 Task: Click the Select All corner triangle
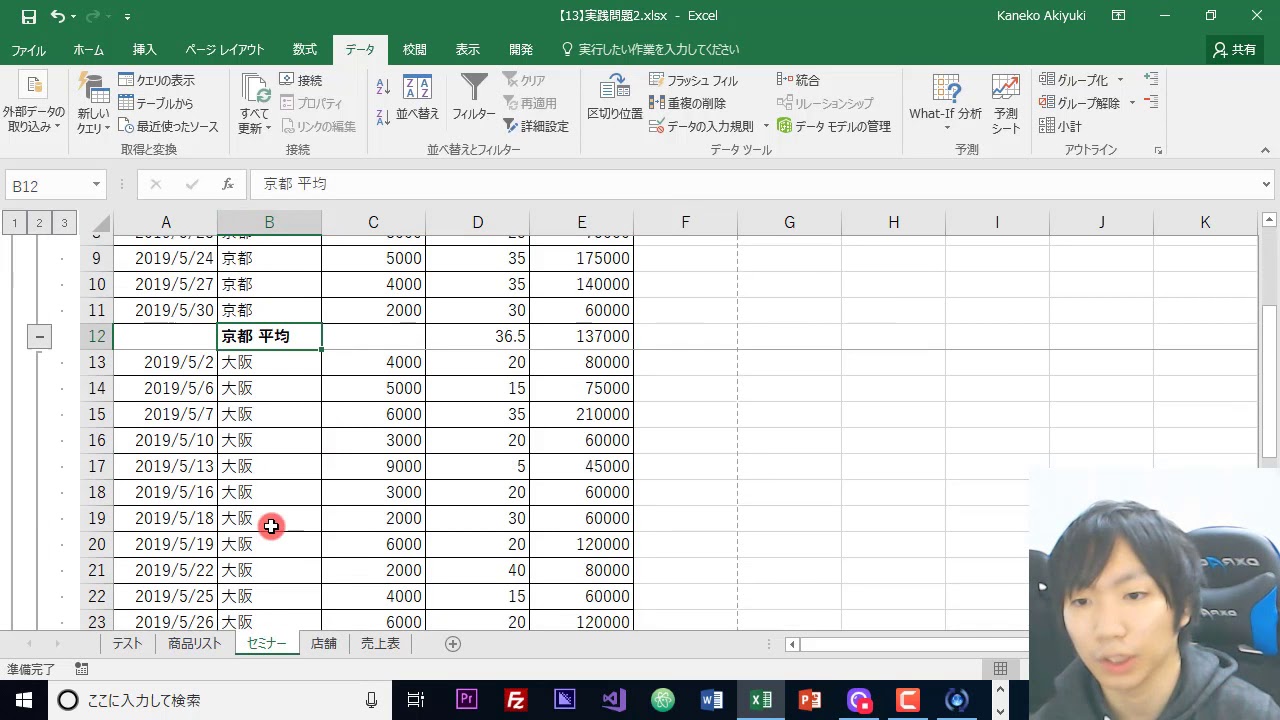(101, 223)
